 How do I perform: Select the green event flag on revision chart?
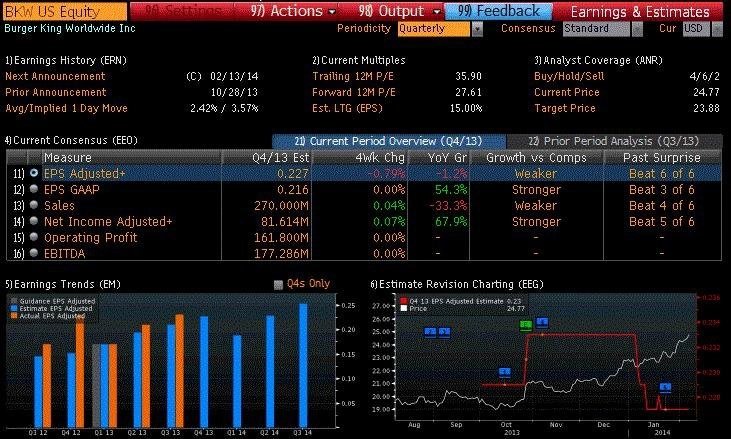coord(526,325)
